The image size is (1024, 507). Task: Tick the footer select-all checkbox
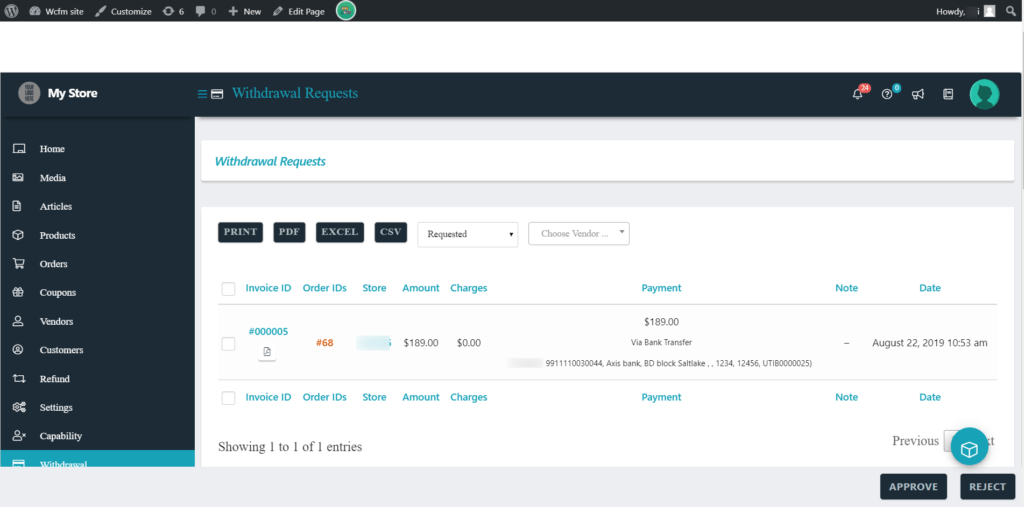click(228, 398)
